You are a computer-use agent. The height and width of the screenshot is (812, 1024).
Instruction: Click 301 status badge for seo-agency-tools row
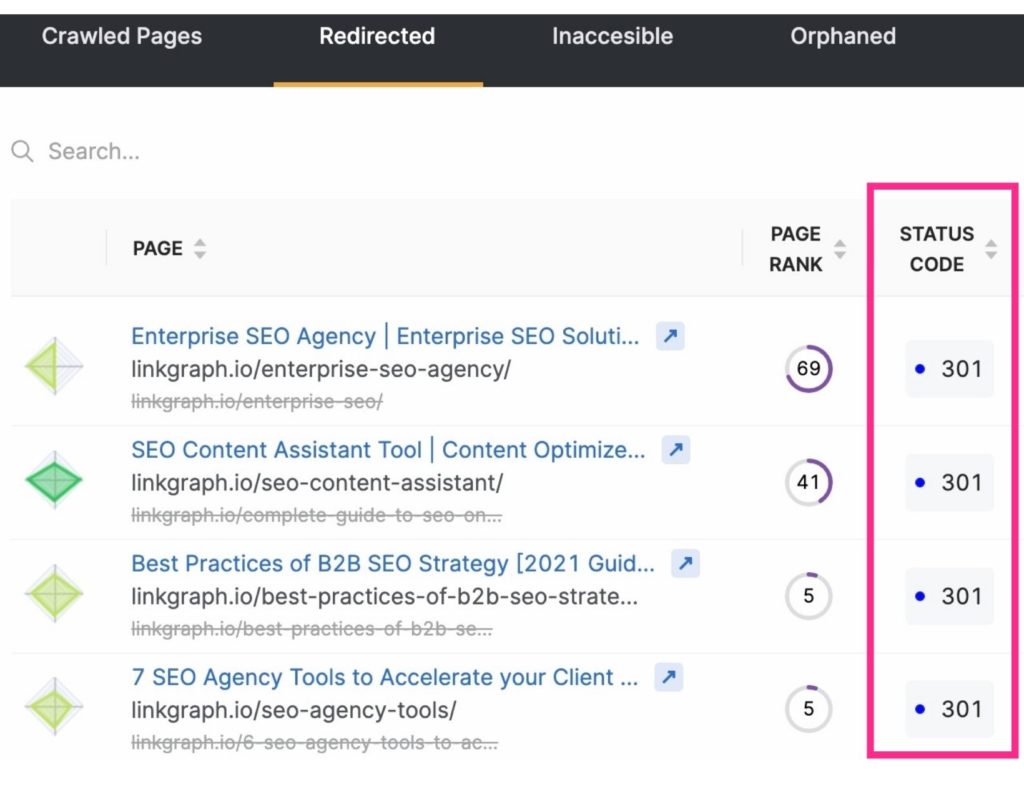[x=949, y=709]
